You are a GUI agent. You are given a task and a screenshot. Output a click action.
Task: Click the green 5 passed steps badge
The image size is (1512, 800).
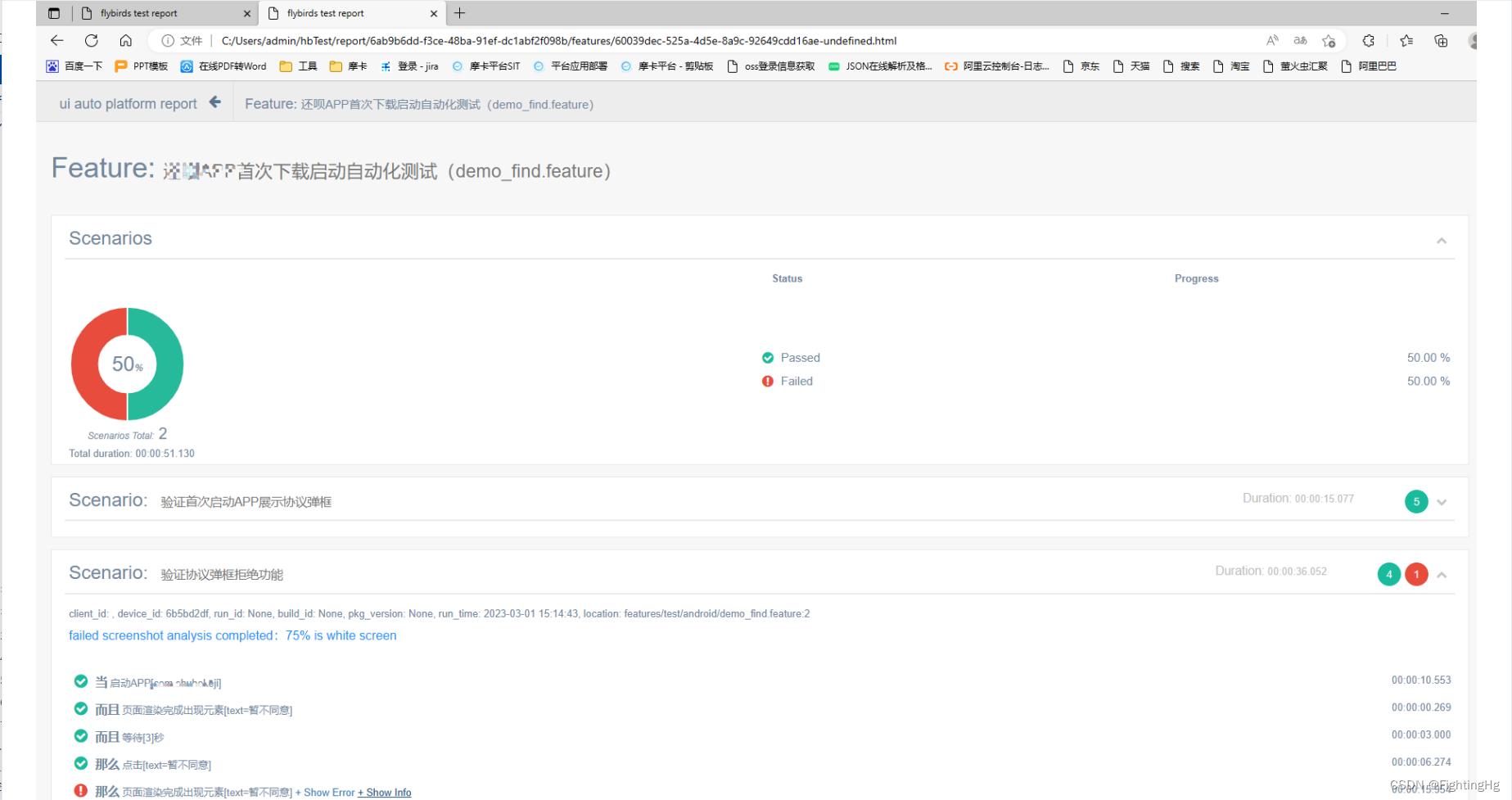1416,502
